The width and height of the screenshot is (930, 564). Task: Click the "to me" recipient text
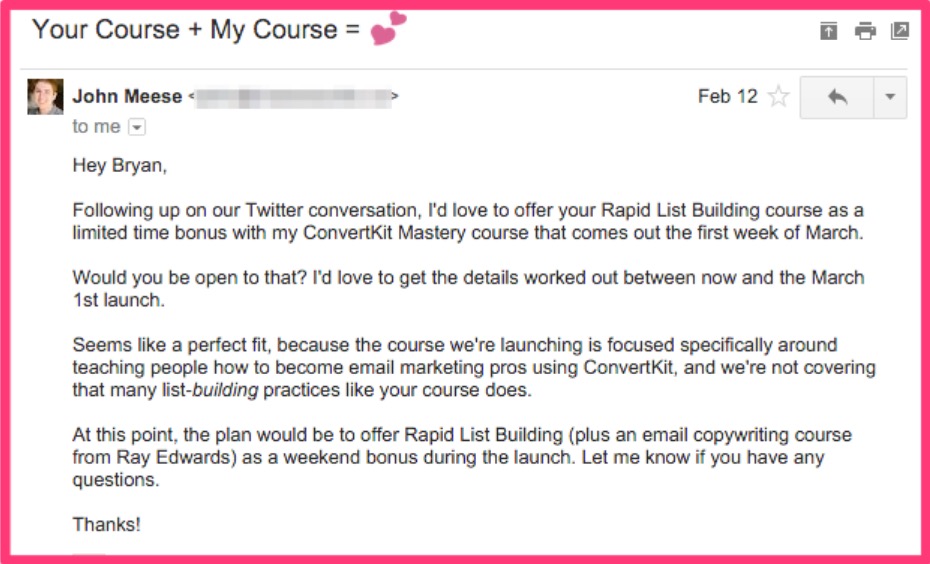pyautogui.click(x=96, y=126)
